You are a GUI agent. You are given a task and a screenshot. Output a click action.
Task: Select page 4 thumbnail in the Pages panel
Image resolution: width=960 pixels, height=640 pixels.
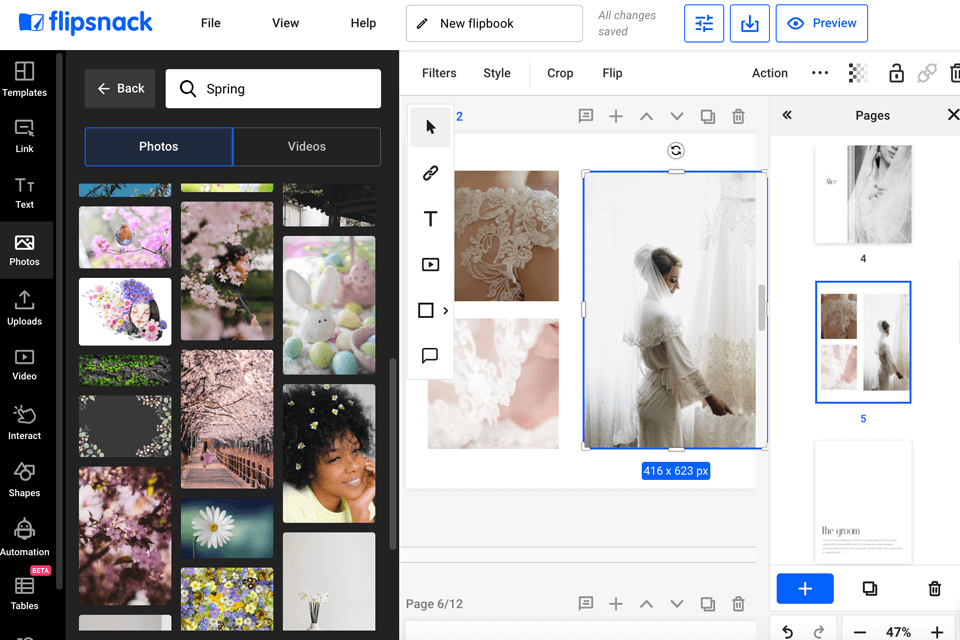(x=862, y=195)
